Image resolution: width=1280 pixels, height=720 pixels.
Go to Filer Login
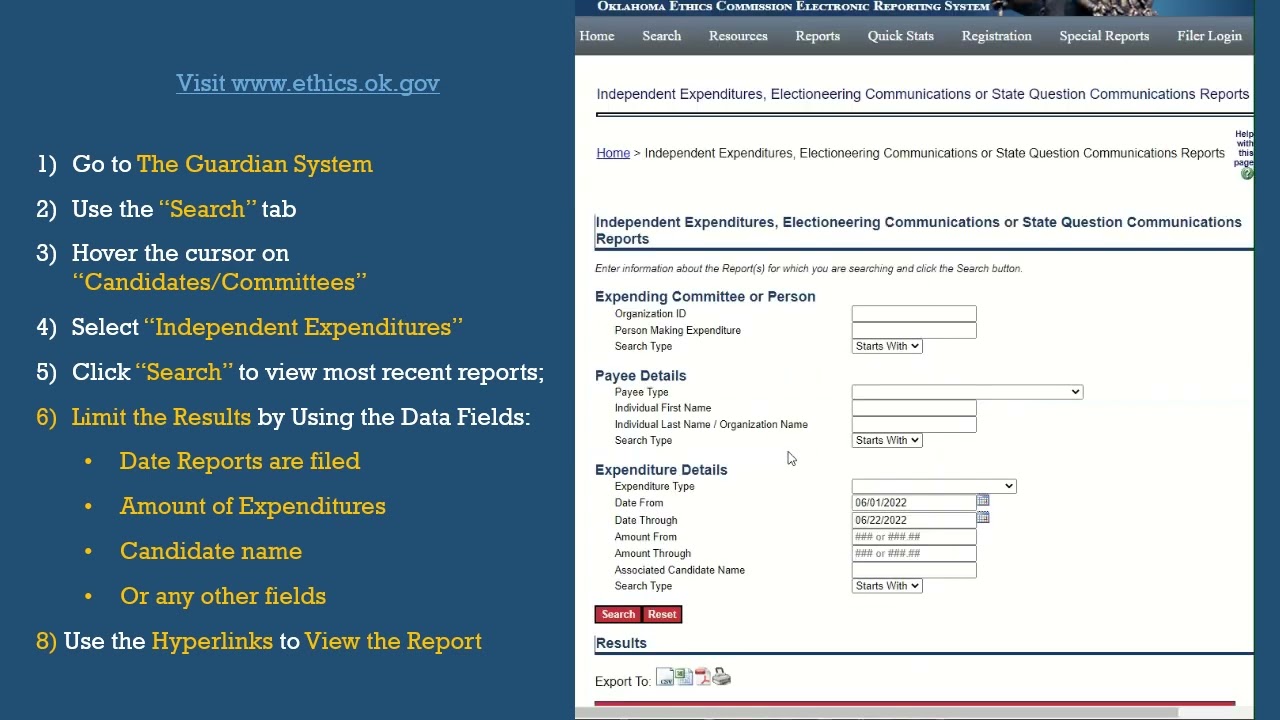1209,36
